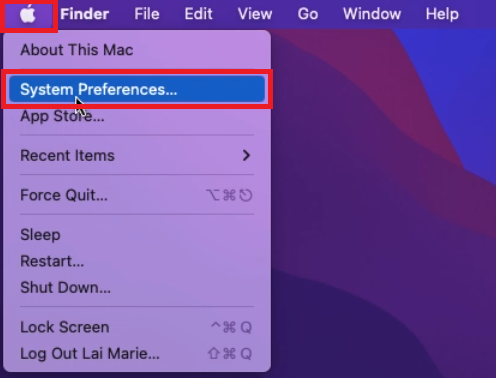Screen dimensions: 496x378
Task: Open the Help menu
Action: tap(442, 14)
